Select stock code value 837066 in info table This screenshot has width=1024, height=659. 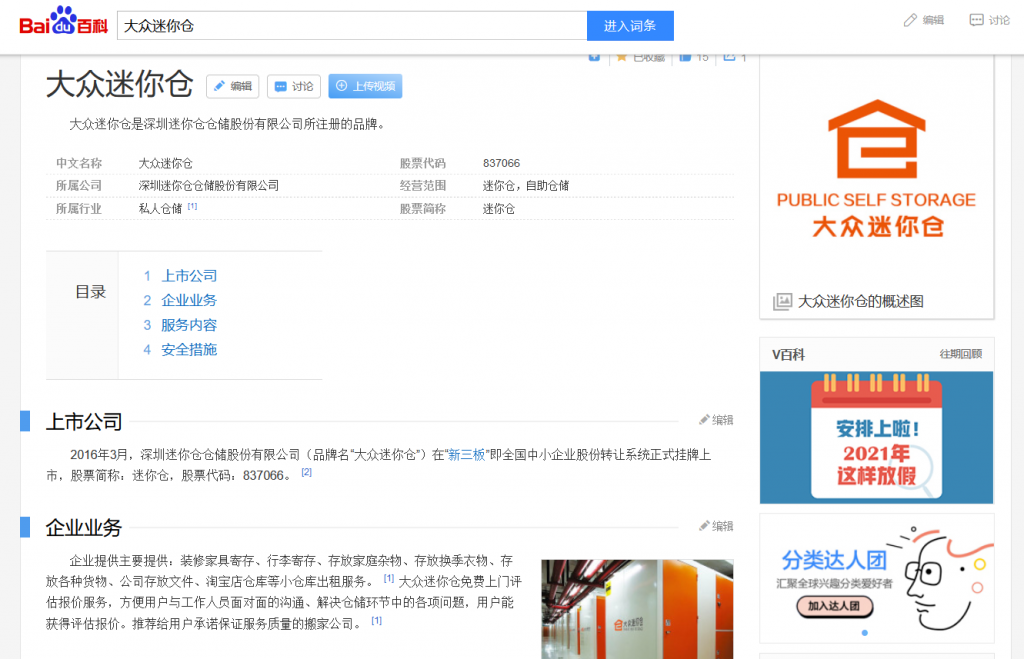click(x=502, y=163)
